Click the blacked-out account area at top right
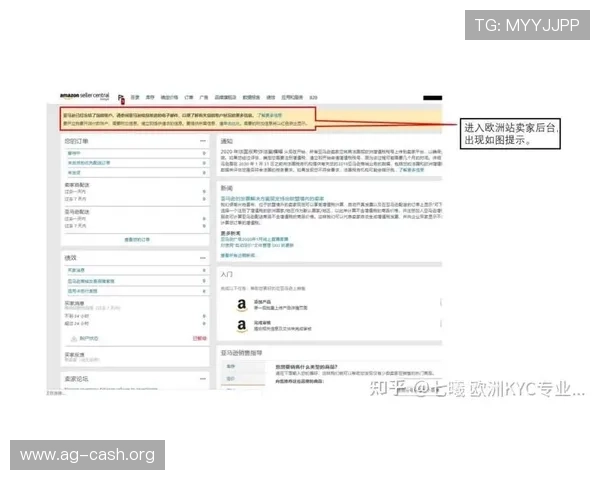This screenshot has height=480, width=600. click(432, 98)
